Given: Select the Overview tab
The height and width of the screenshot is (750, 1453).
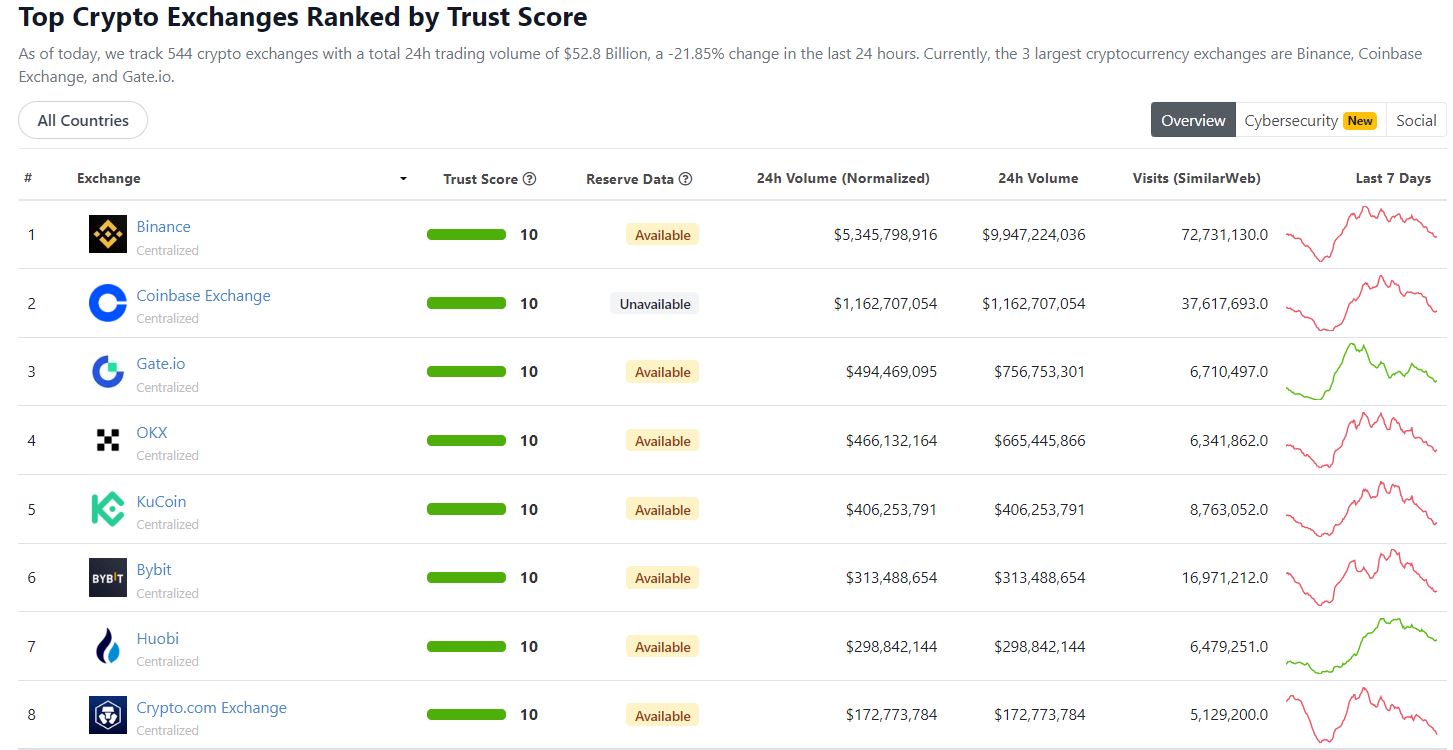Looking at the screenshot, I should click(x=1193, y=120).
